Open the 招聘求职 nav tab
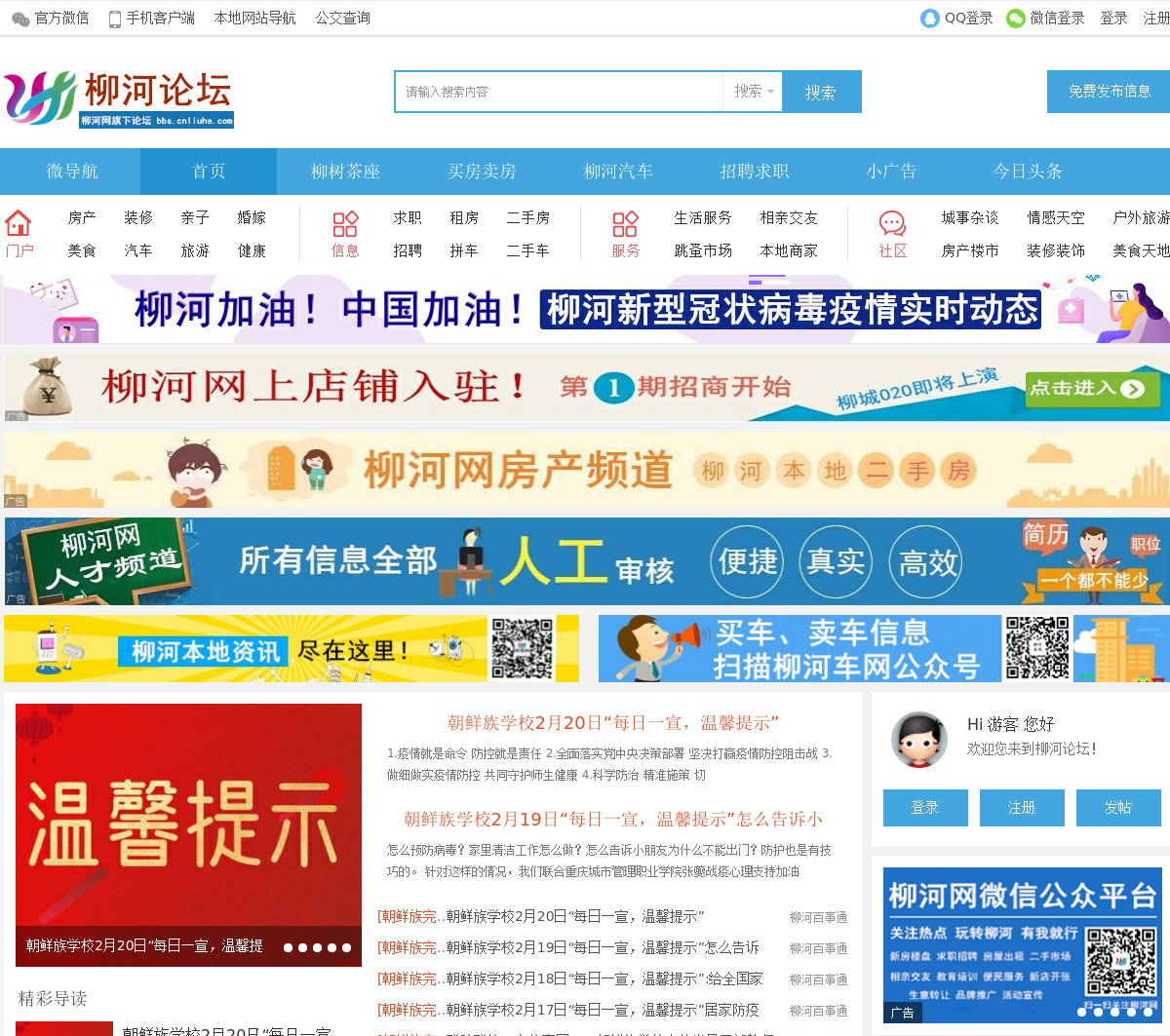This screenshot has height=1036, width=1170. (755, 172)
